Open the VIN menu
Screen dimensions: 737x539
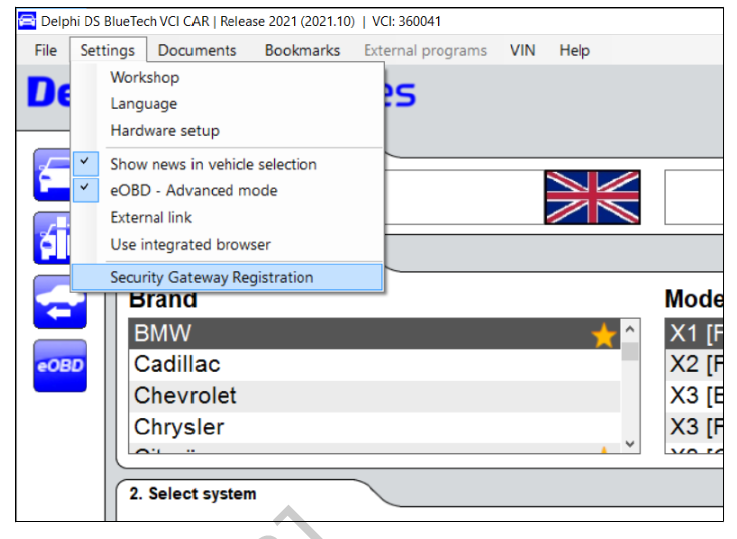pyautogui.click(x=523, y=50)
